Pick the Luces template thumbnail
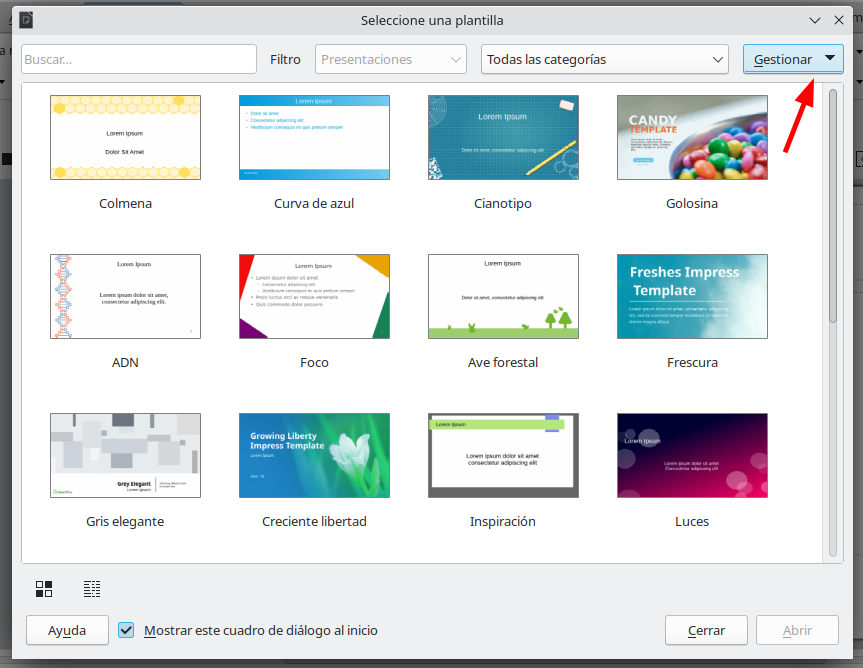The width and height of the screenshot is (863, 668). 692,456
